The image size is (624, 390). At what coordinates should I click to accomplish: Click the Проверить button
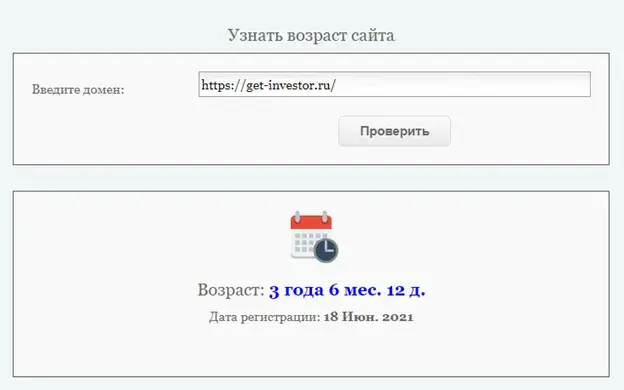[x=394, y=131]
